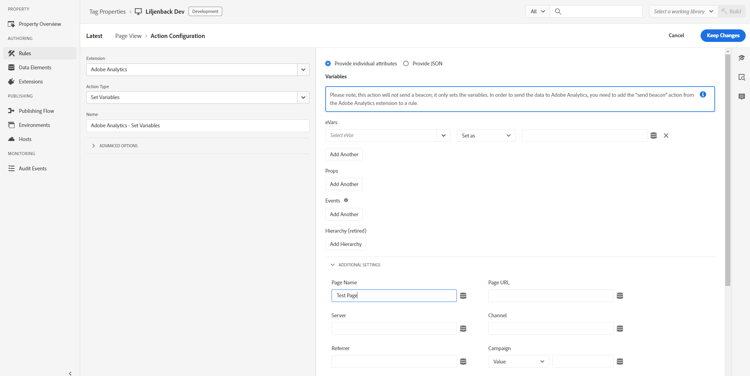Click the Data Elements database icon
Image resolution: width=750 pixels, height=376 pixels.
point(11,67)
